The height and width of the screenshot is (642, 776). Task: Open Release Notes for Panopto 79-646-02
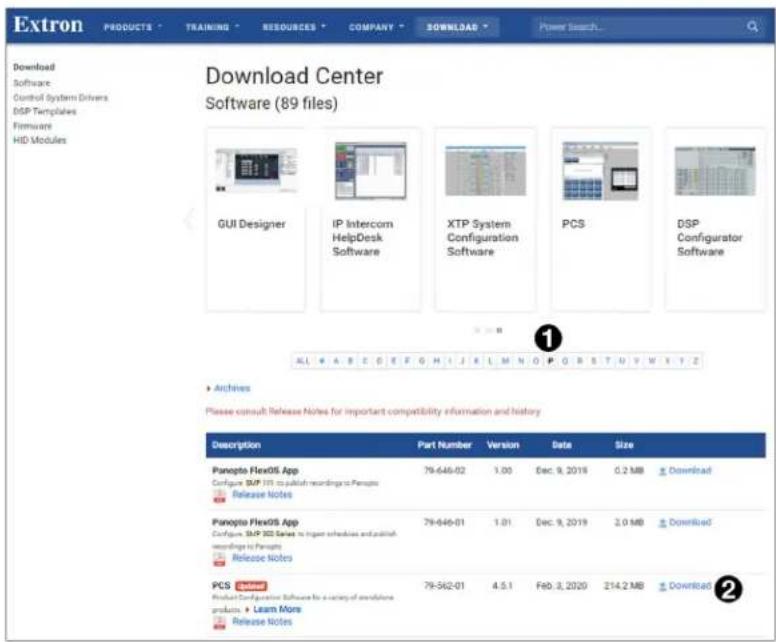(262, 494)
